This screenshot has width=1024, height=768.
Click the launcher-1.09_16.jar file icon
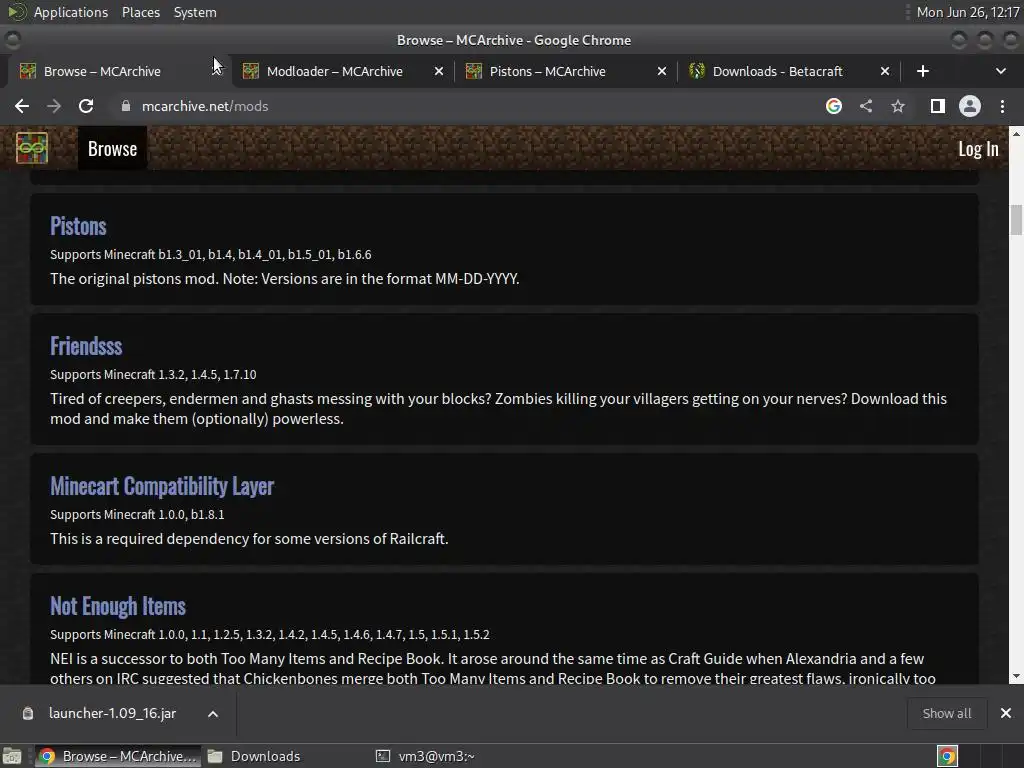point(28,713)
